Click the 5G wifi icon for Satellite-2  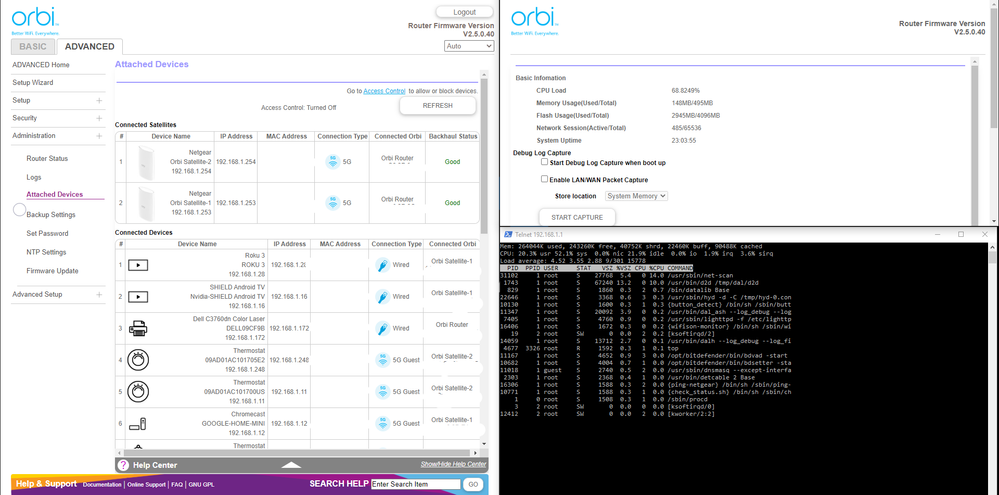pyautogui.click(x=332, y=162)
